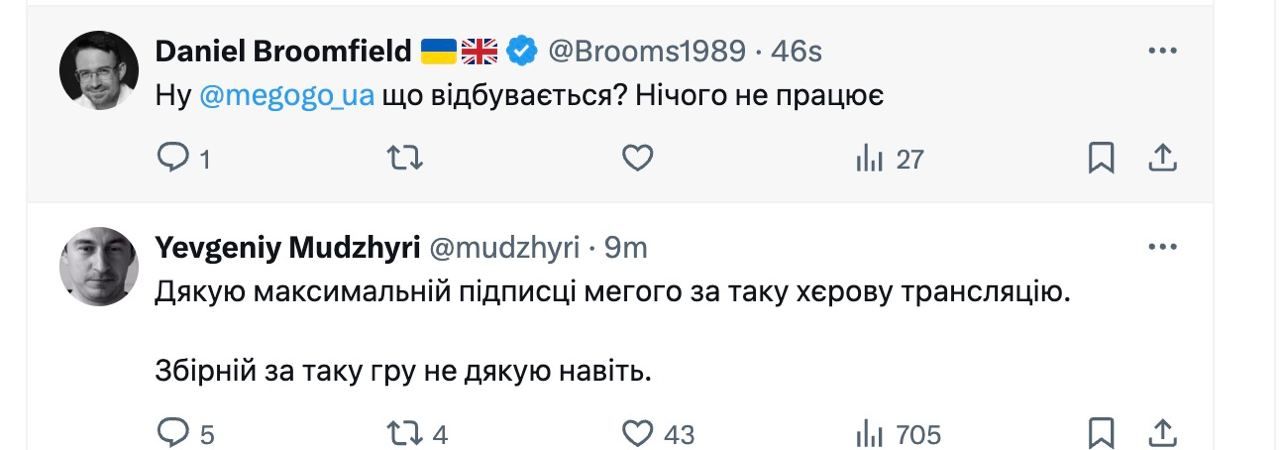Reply to Daniel Broomfield's tweet
This screenshot has height=450, width=1280.
point(174,158)
